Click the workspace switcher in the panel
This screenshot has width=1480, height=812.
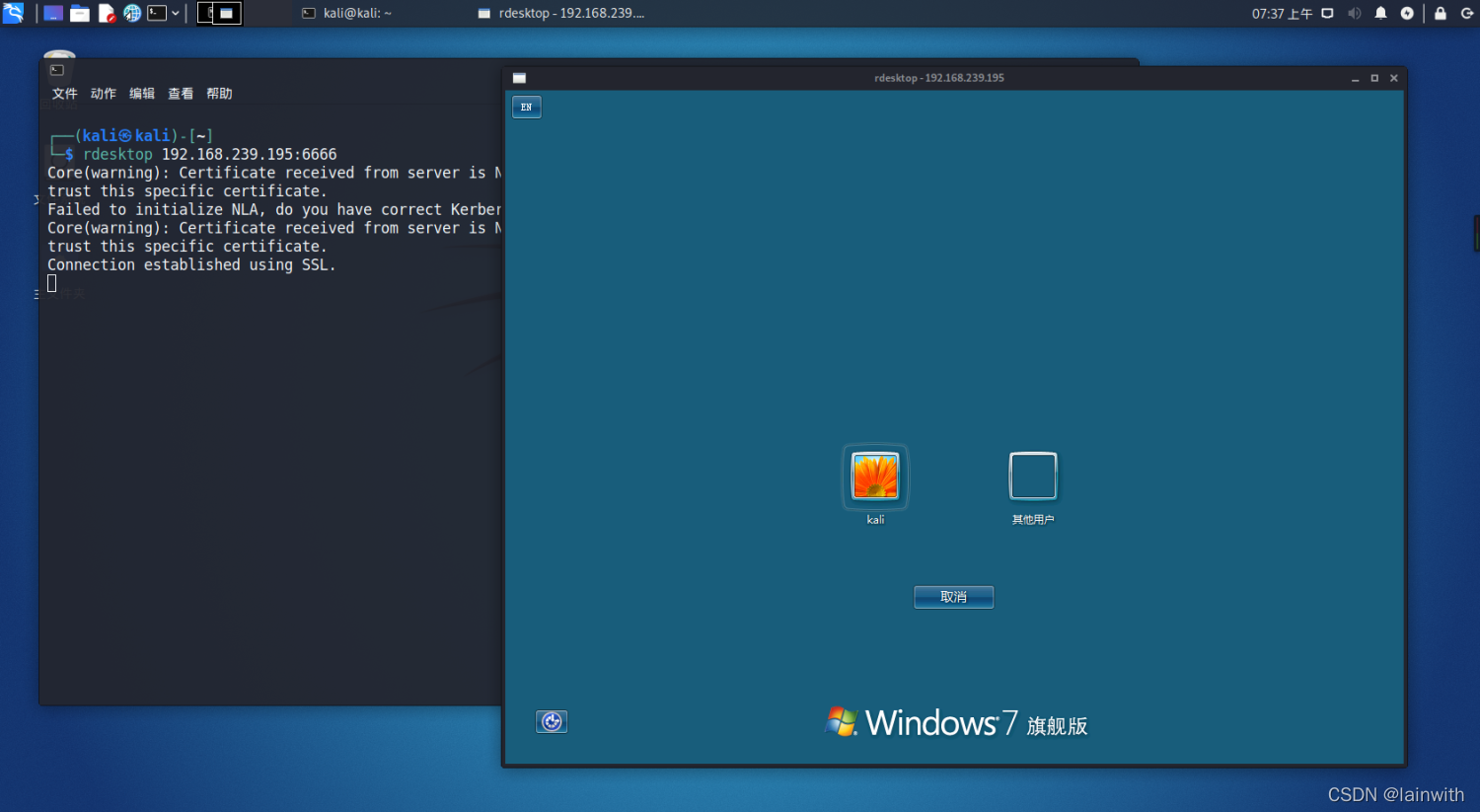[219, 13]
